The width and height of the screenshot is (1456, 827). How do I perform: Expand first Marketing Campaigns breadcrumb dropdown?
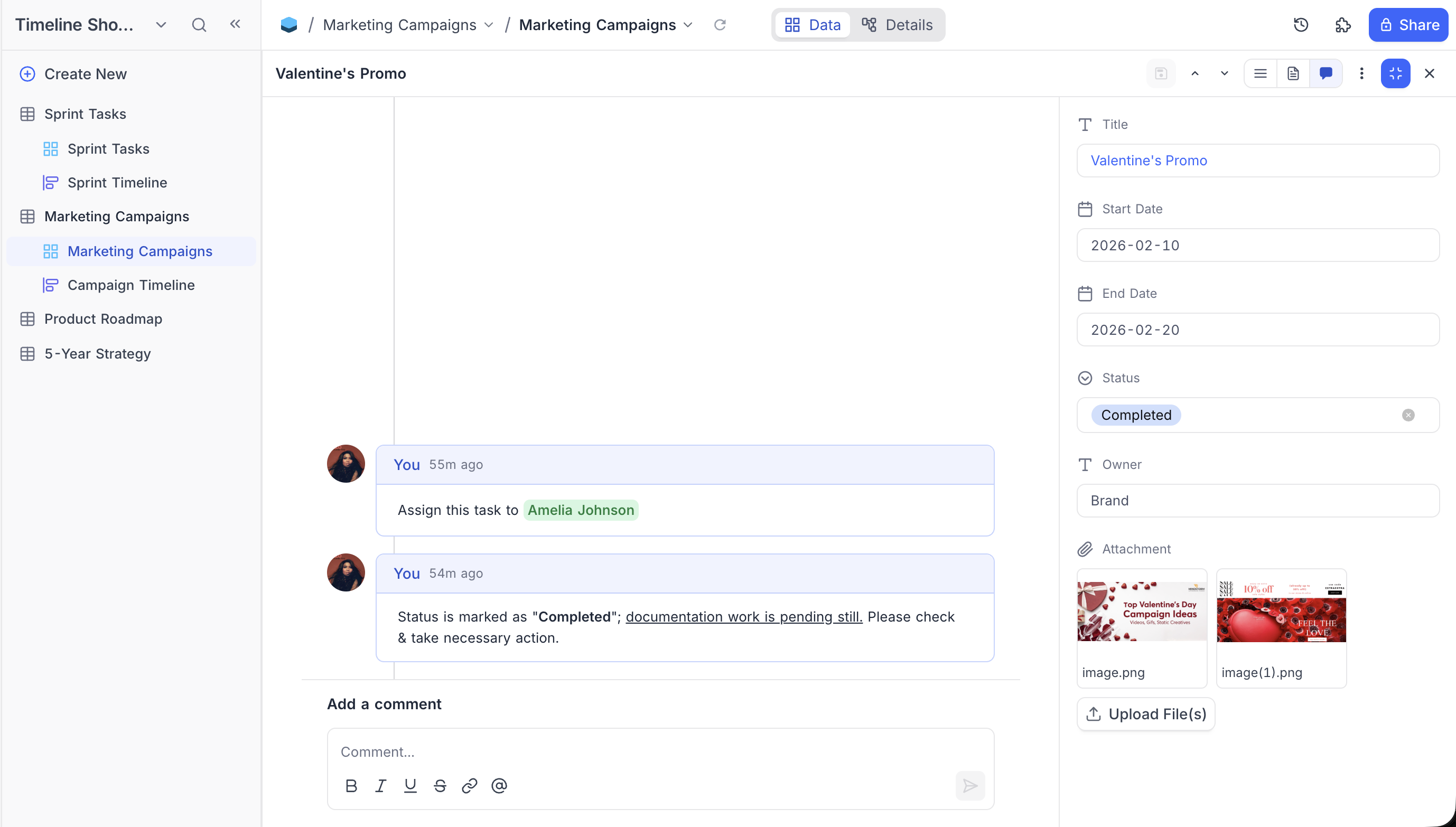[489, 25]
